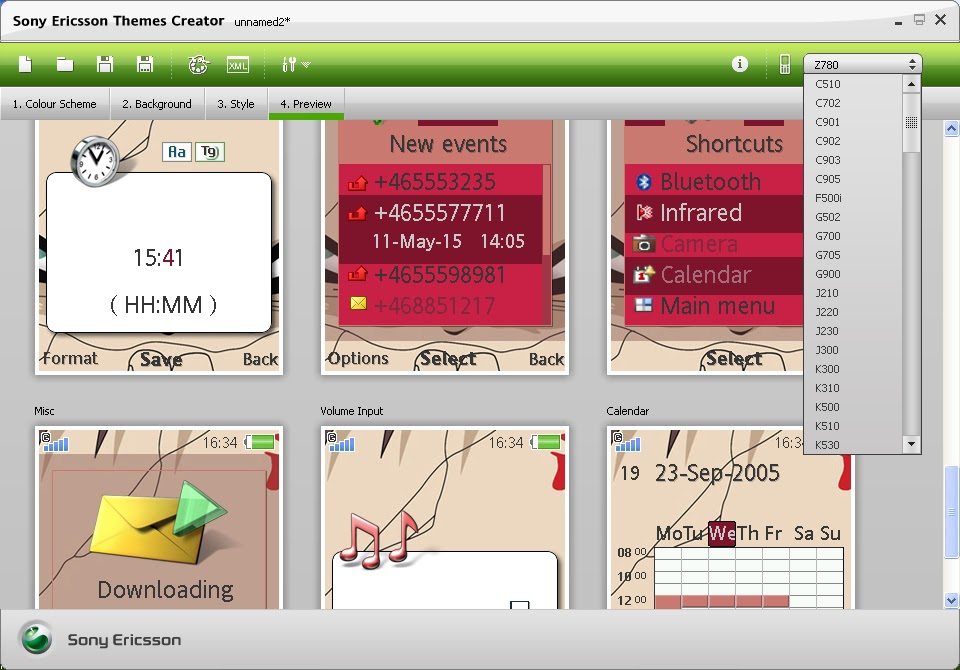Viewport: 960px width, 670px height.
Task: Select the Preview tab
Action: coord(306,104)
